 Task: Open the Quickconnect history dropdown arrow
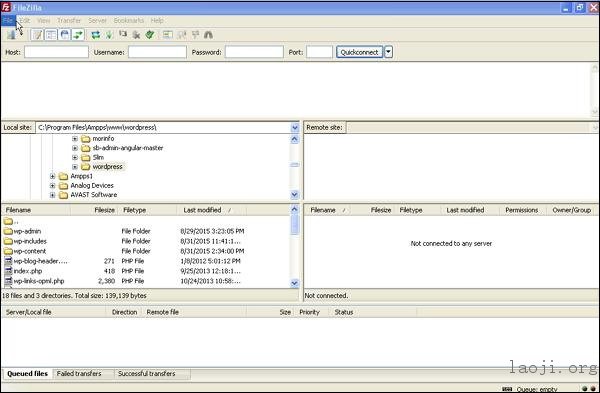click(x=388, y=52)
